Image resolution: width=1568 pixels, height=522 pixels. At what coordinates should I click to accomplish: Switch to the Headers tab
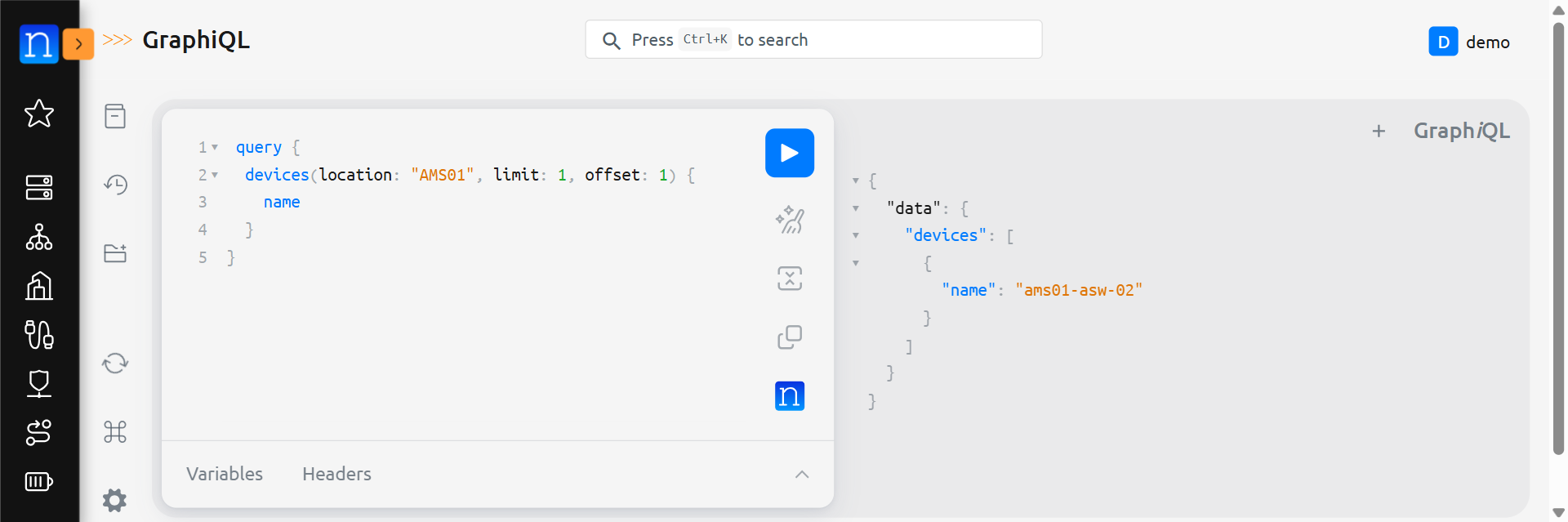[x=336, y=475]
